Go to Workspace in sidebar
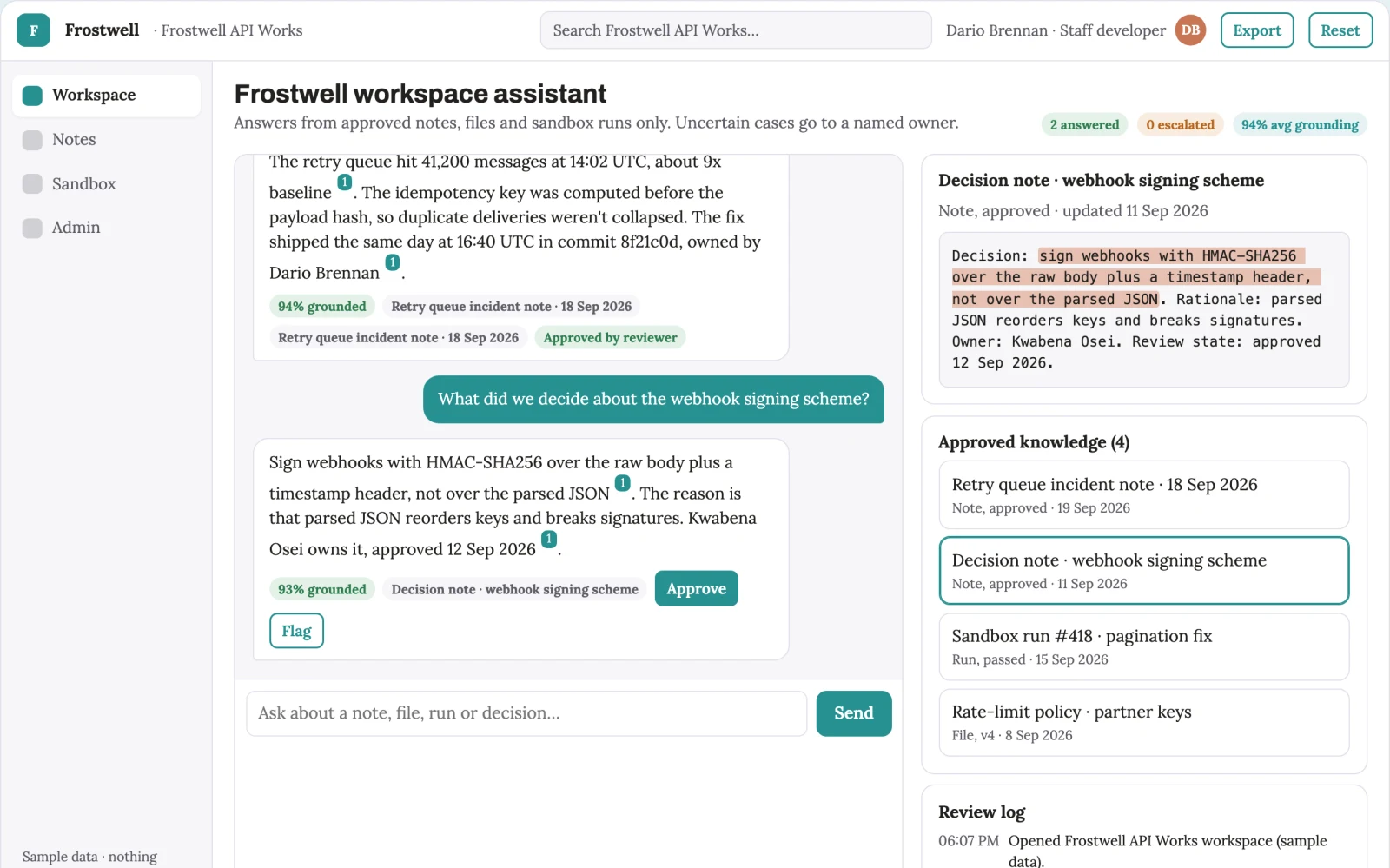1390x868 pixels. pos(106,96)
